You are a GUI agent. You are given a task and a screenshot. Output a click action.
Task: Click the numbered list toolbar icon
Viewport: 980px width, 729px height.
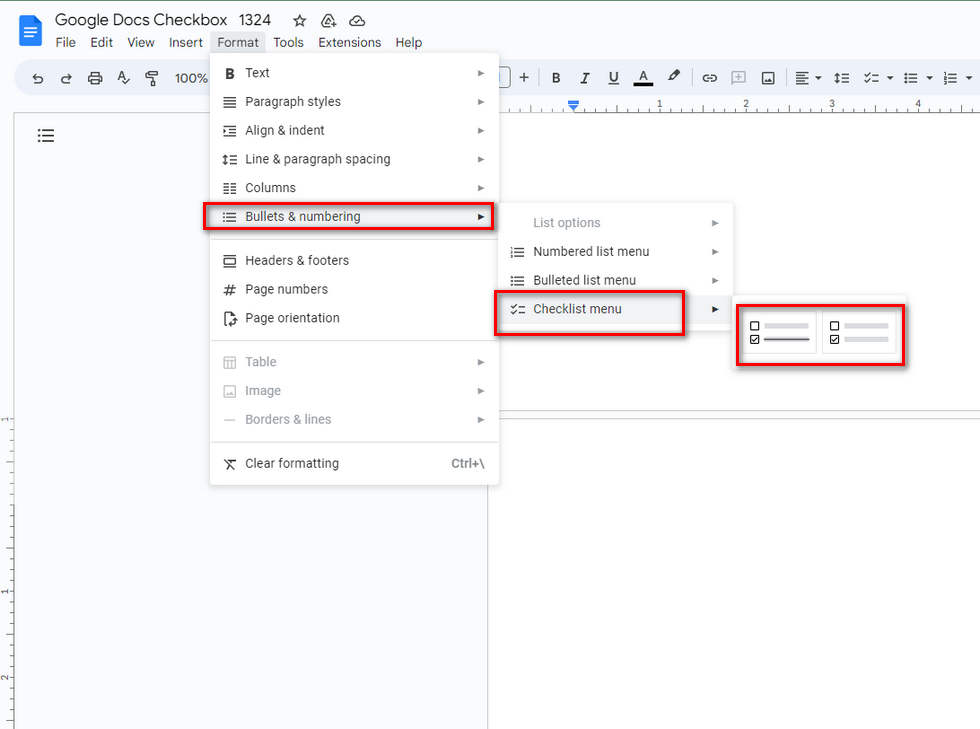[950, 78]
